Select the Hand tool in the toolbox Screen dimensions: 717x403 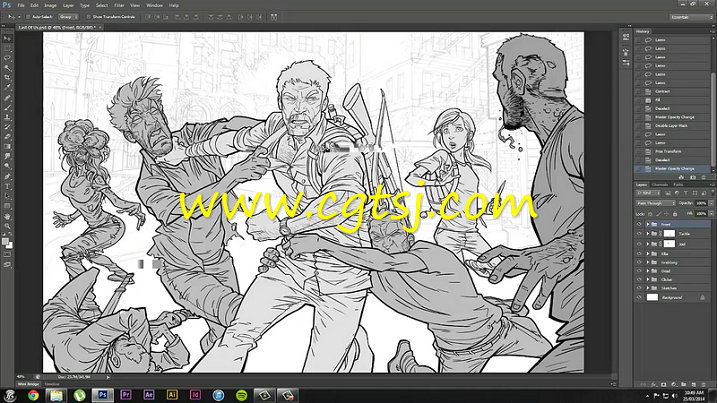point(7,216)
